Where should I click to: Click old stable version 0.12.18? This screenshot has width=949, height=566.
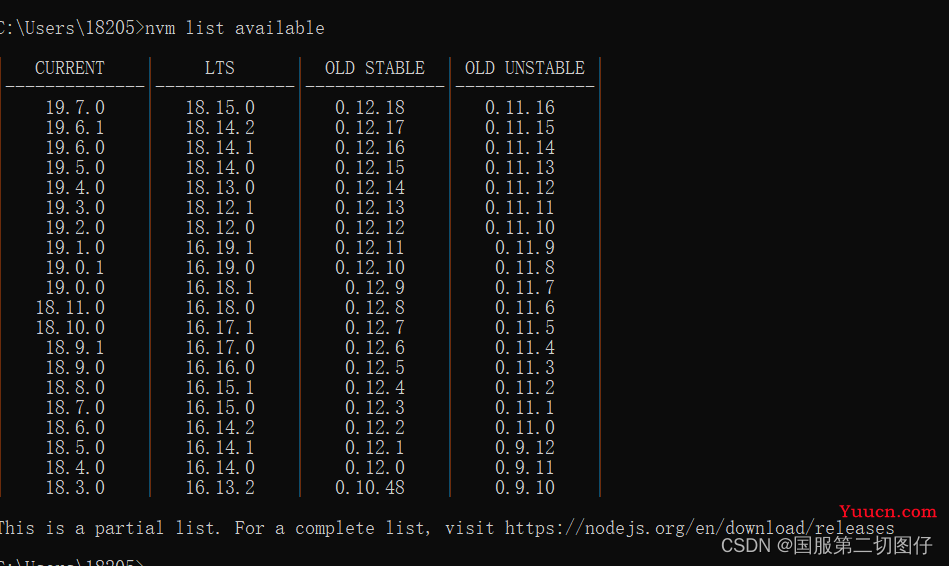pyautogui.click(x=370, y=108)
